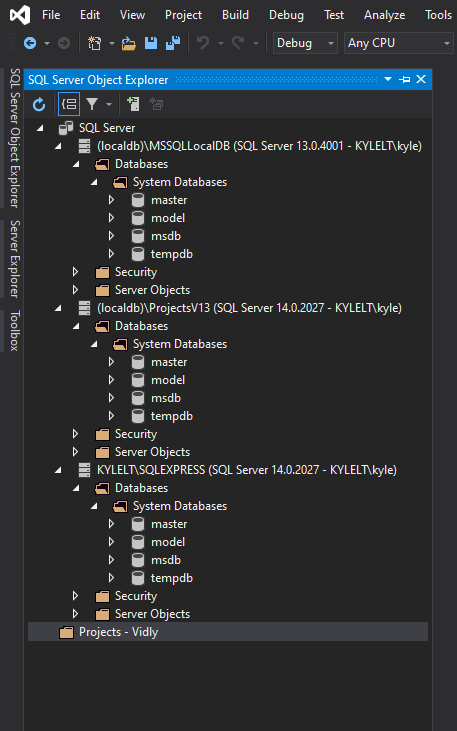Open the New Project dropdown arrow
This screenshot has width=457, height=731.
pos(112,43)
